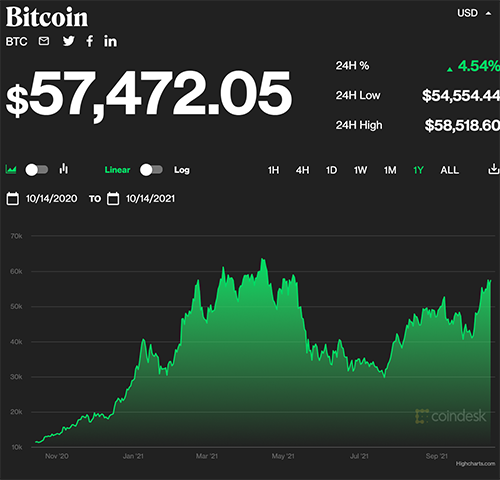Click the 10k y-axis label
Screen dimensions: 500x480
click(17, 447)
